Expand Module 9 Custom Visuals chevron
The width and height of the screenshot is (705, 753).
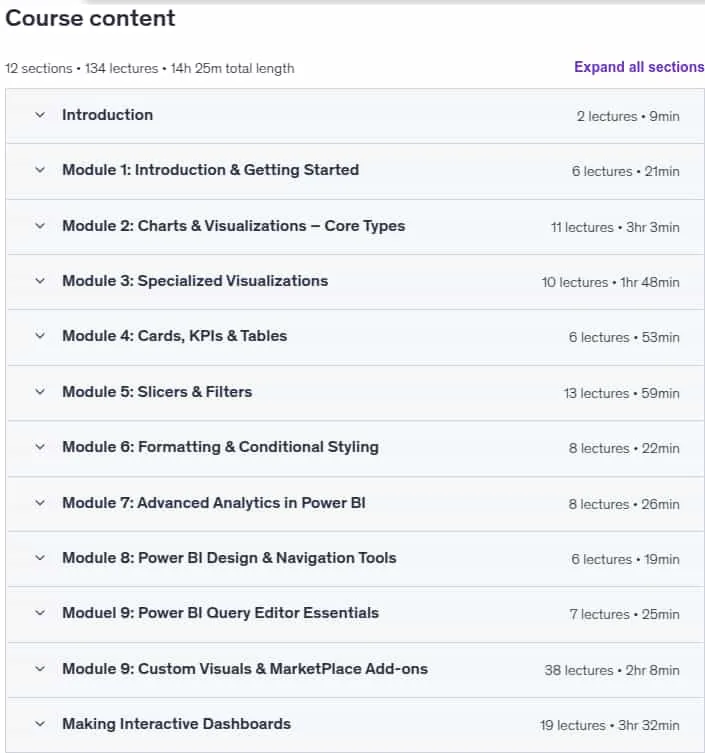point(40,669)
